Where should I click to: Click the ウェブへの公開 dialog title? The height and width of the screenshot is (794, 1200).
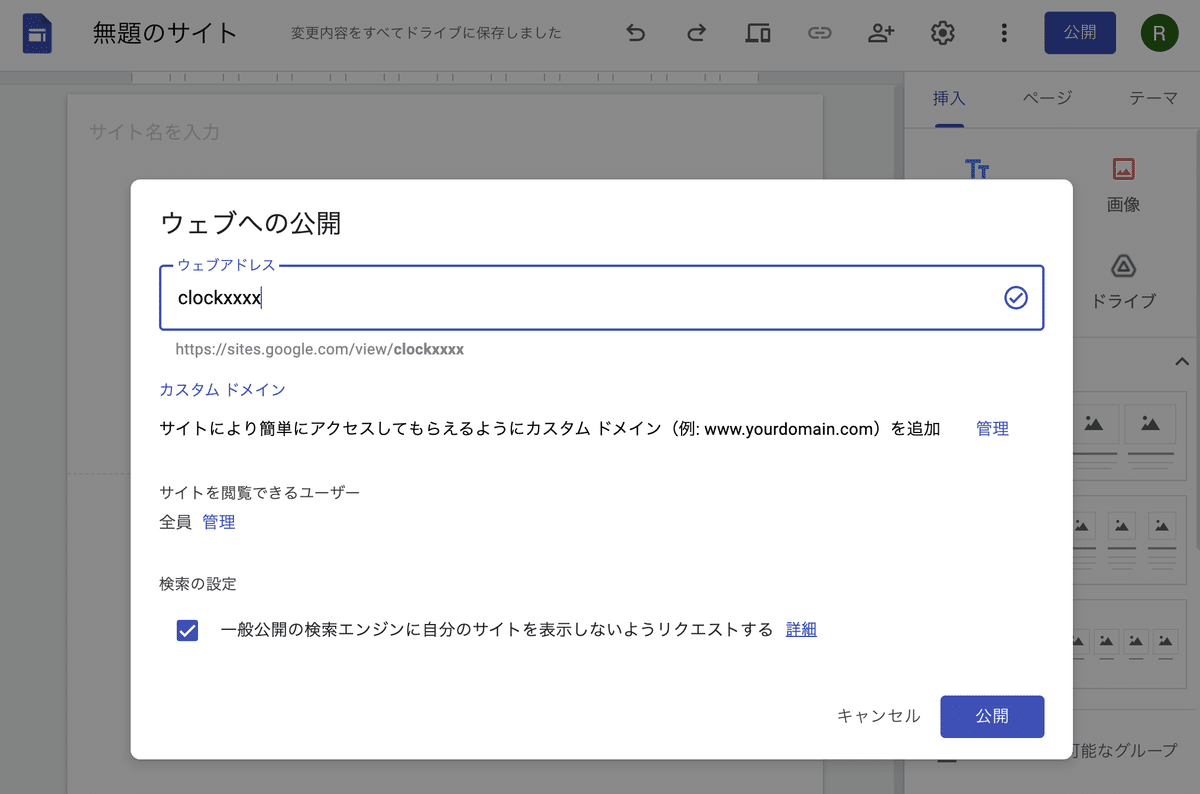pyautogui.click(x=251, y=223)
